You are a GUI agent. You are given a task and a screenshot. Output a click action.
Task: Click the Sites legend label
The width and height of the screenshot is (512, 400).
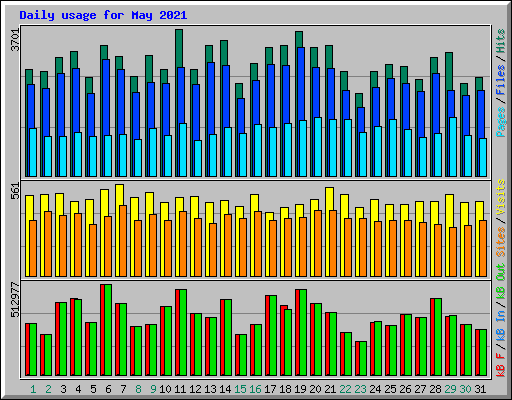[x=501, y=241]
